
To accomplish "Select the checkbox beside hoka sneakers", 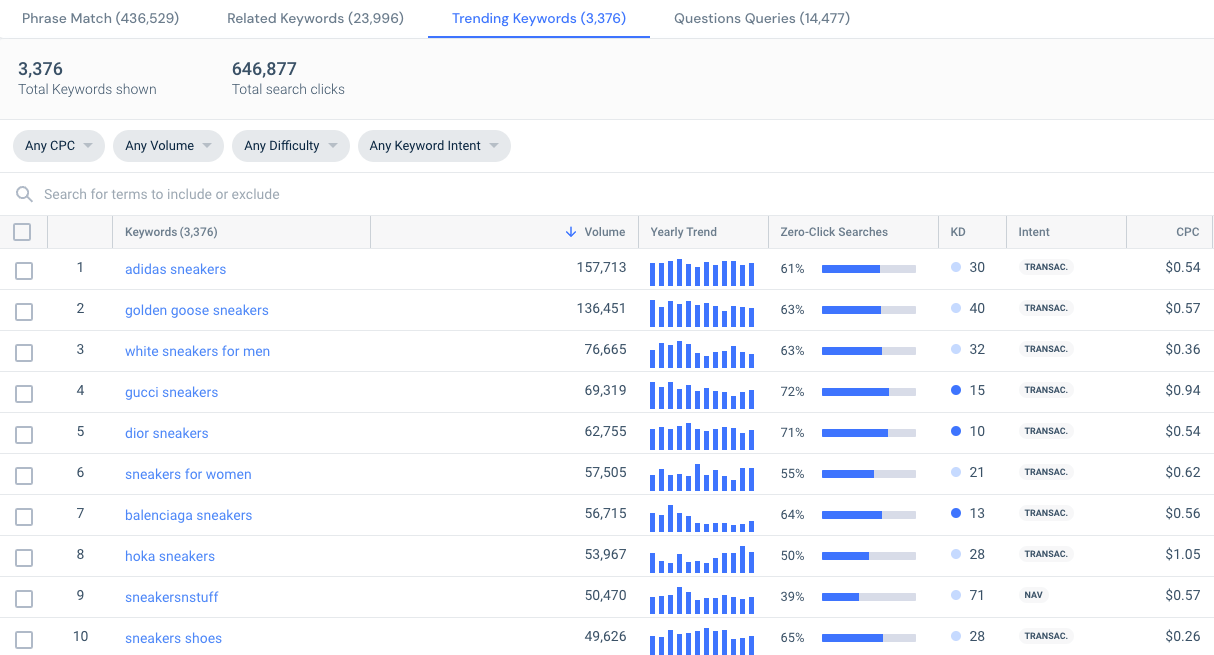I will (x=24, y=557).
